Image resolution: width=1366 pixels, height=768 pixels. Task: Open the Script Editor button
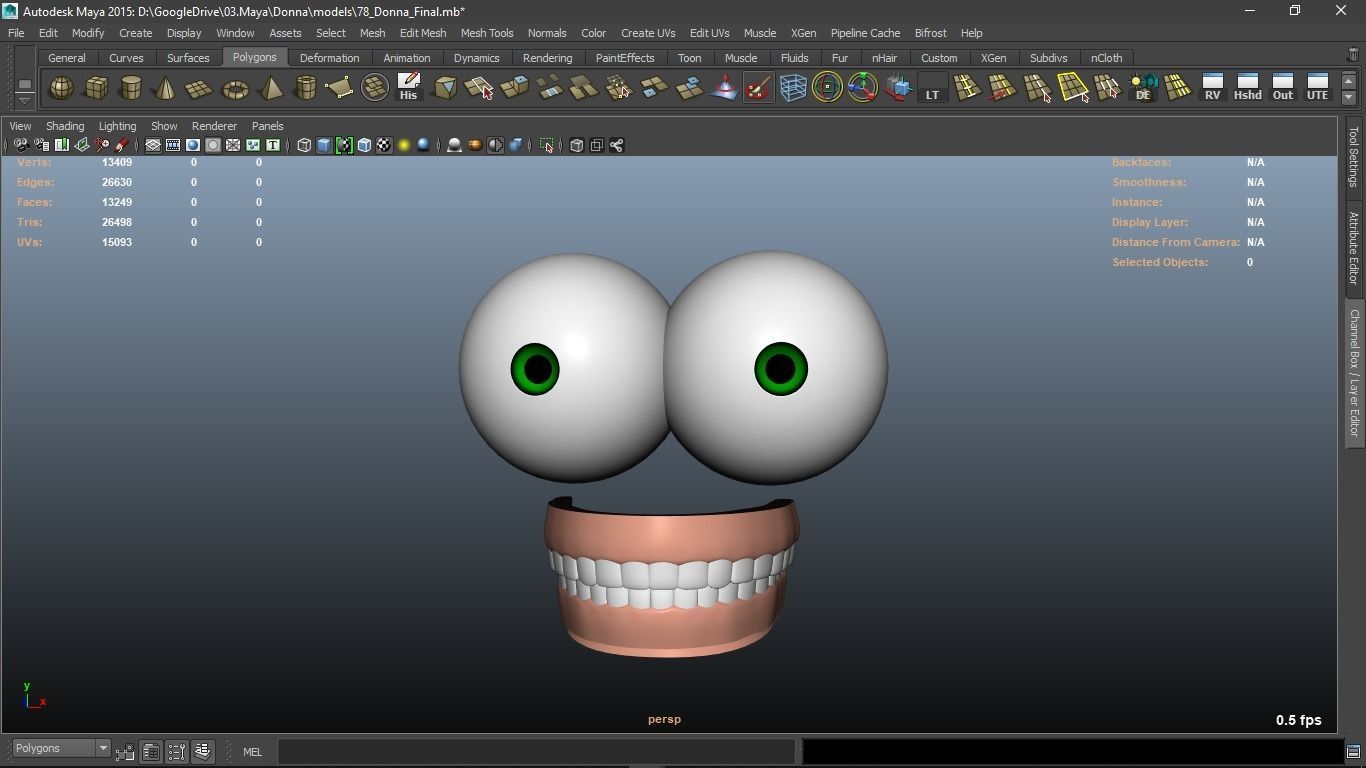click(x=1353, y=752)
